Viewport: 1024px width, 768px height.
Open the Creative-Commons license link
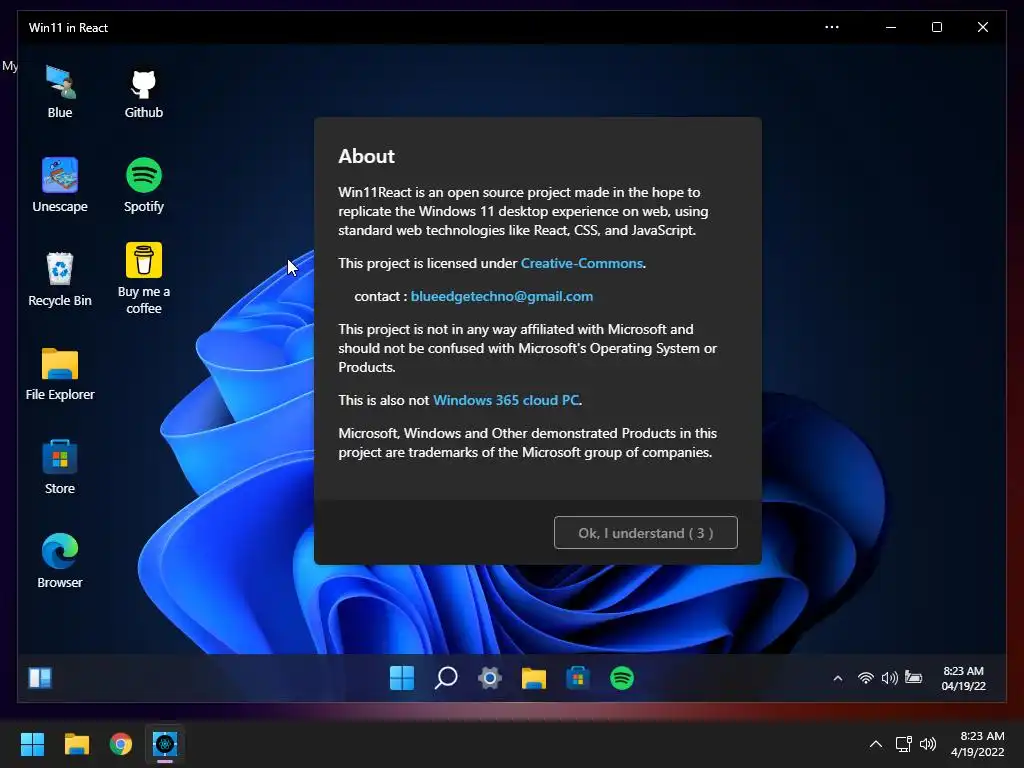582,263
